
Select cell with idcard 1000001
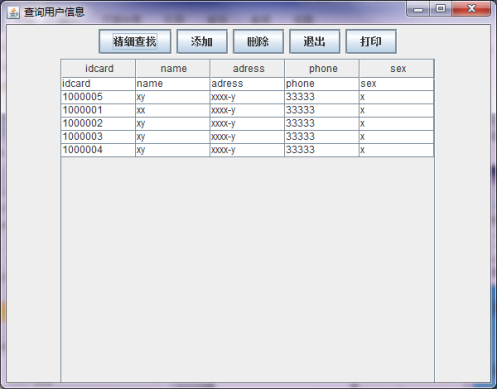tap(98, 110)
